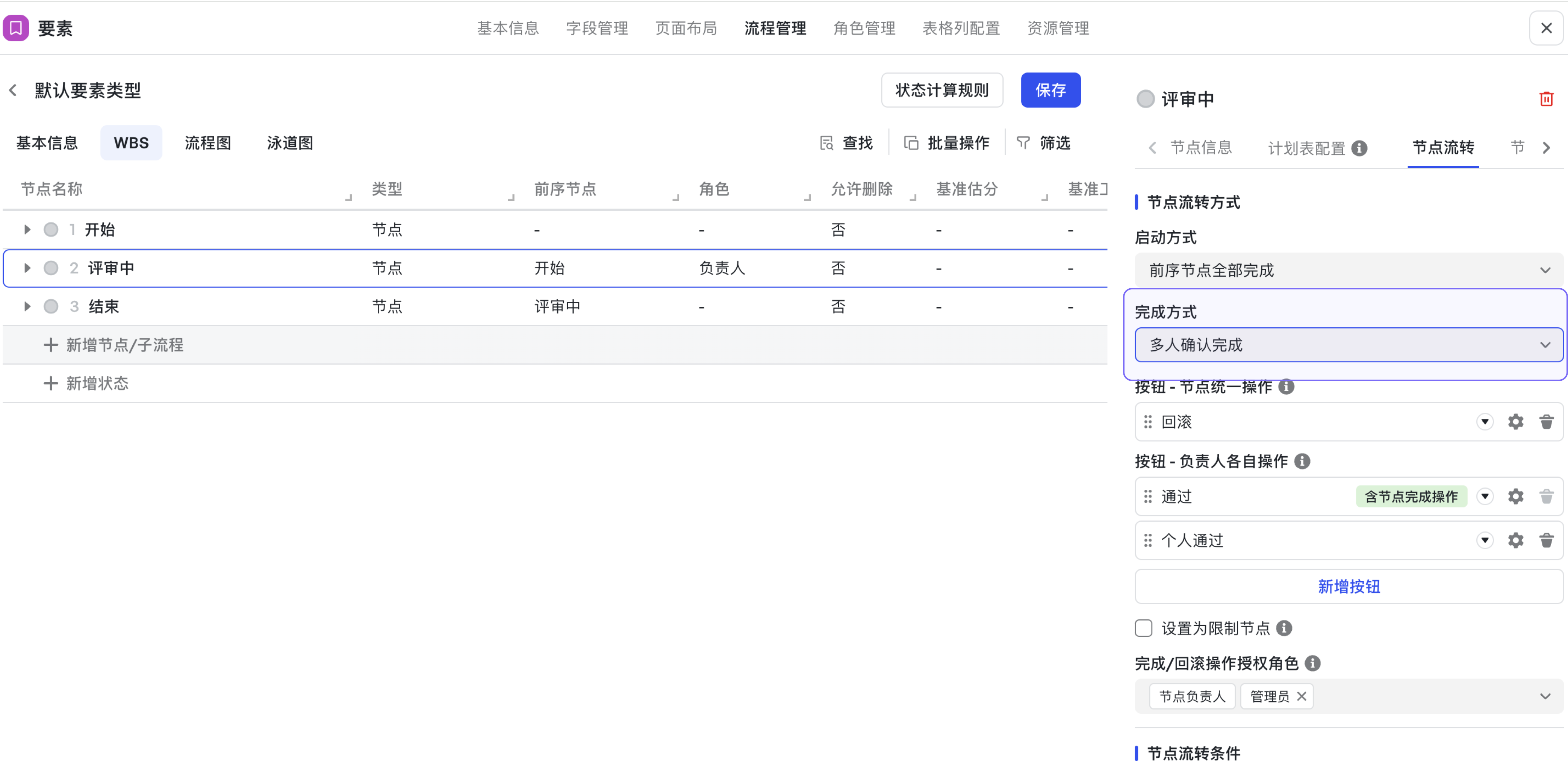
Task: Select the WBS view tab
Action: point(132,143)
